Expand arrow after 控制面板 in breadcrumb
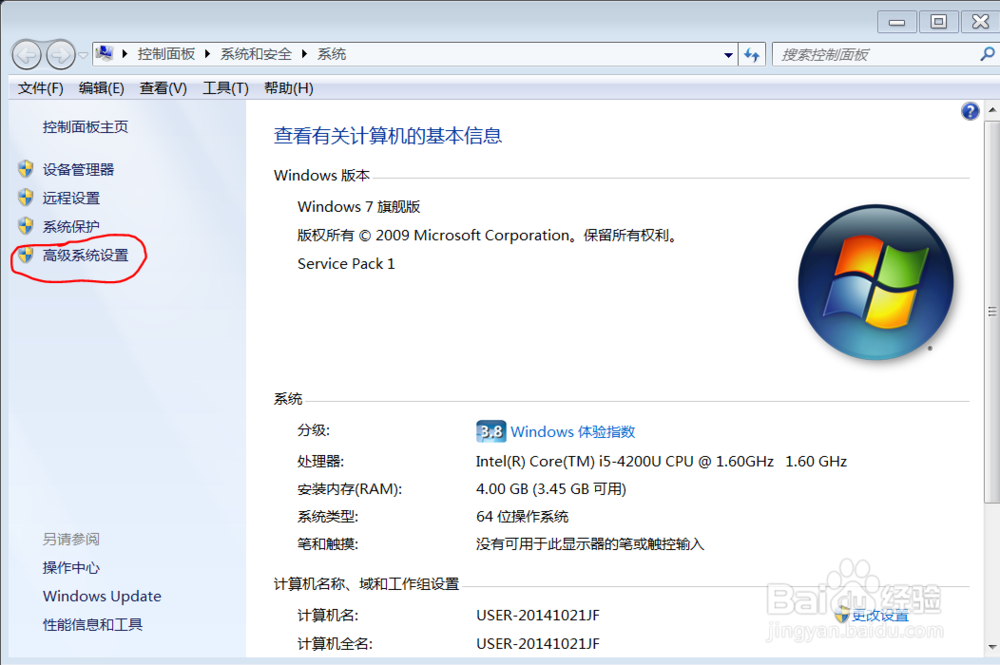Viewport: 1000px width, 665px height. [208, 54]
